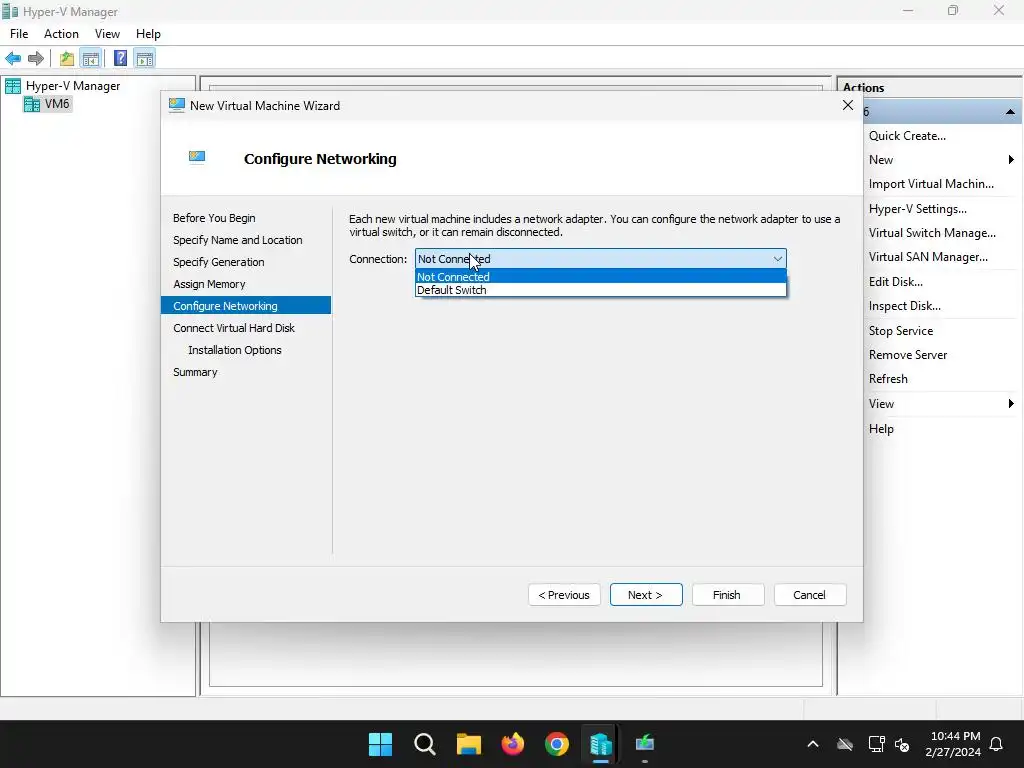This screenshot has width=1024, height=768.
Task: Open notifications bell icon
Action: tap(997, 744)
